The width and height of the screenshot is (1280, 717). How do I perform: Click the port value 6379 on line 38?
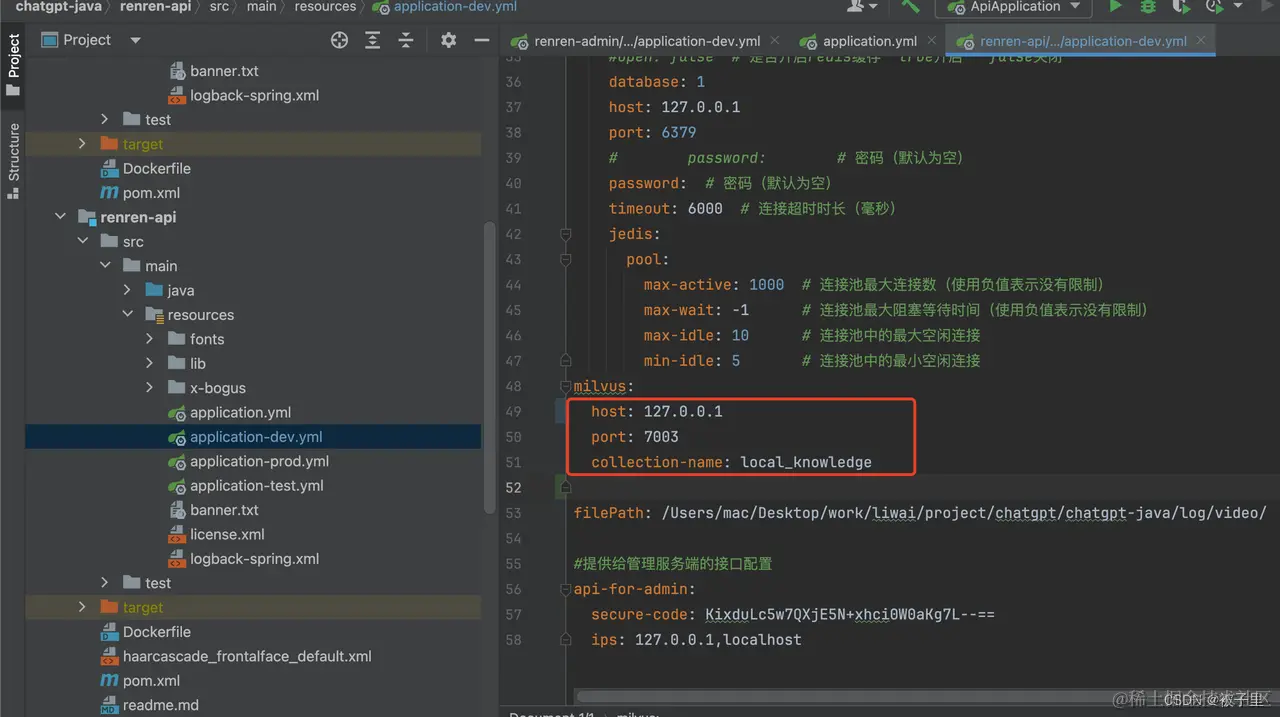(678, 133)
